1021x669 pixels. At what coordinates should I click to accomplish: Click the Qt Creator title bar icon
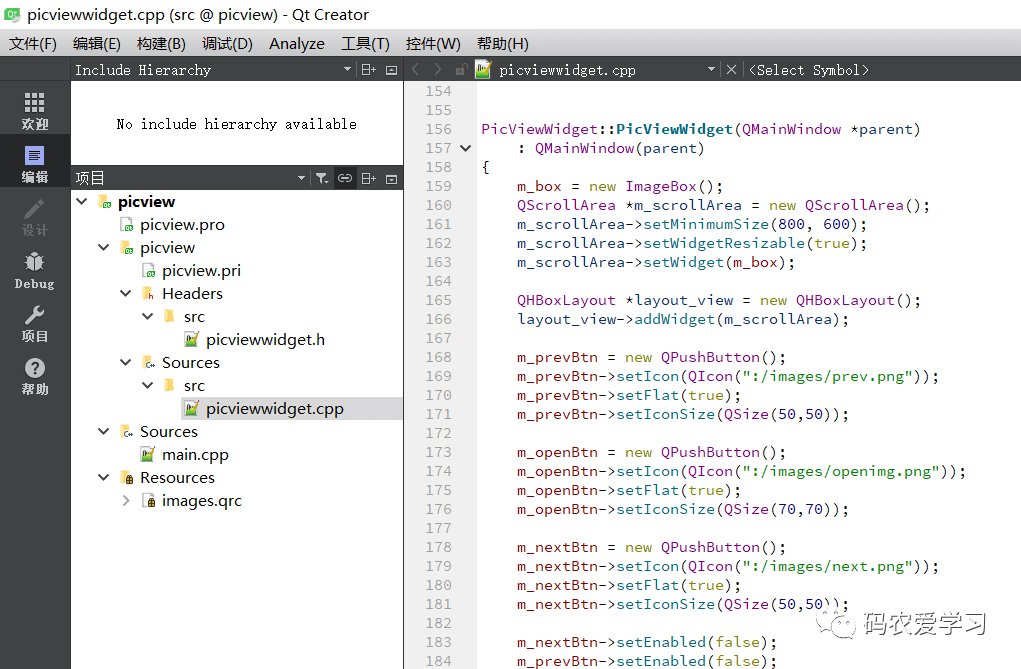[x=12, y=14]
